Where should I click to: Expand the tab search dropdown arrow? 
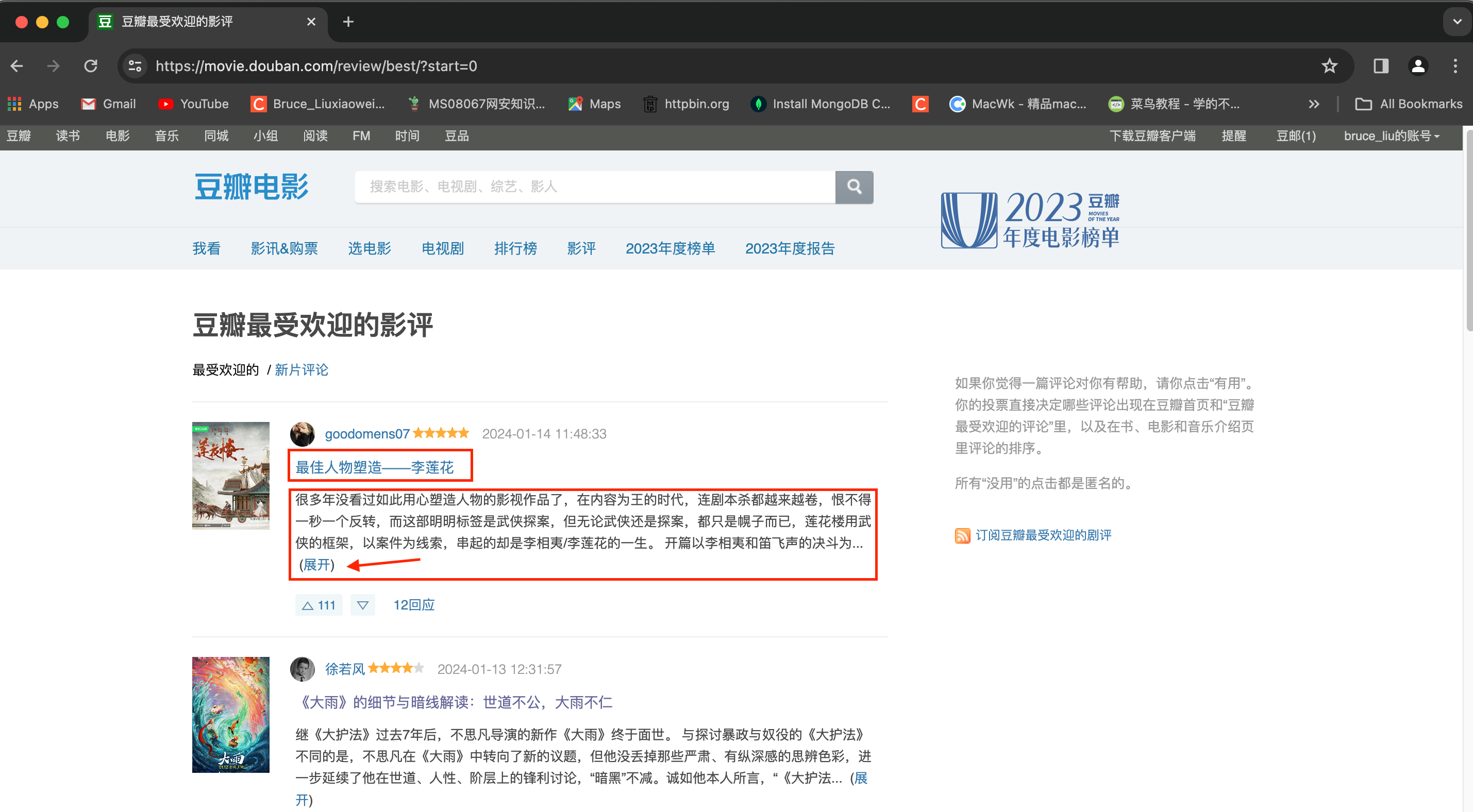click(1457, 22)
